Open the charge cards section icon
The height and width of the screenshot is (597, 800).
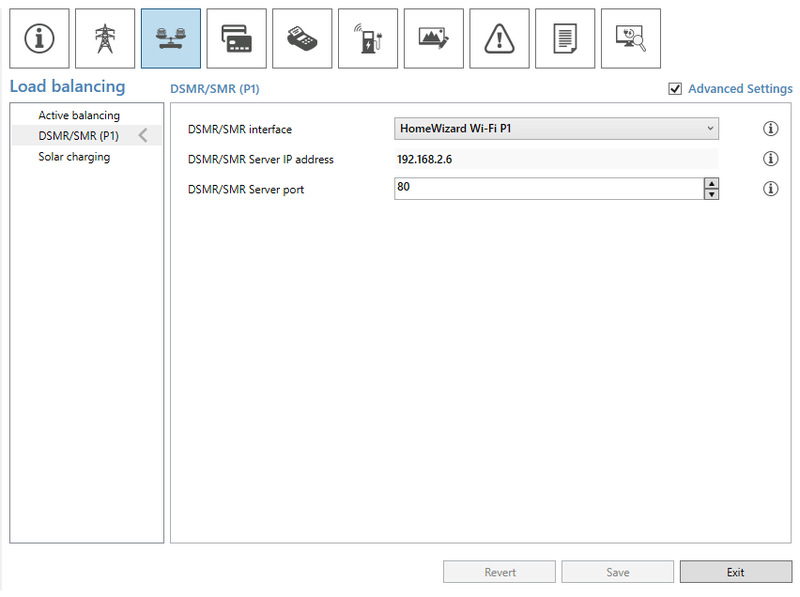pos(237,38)
